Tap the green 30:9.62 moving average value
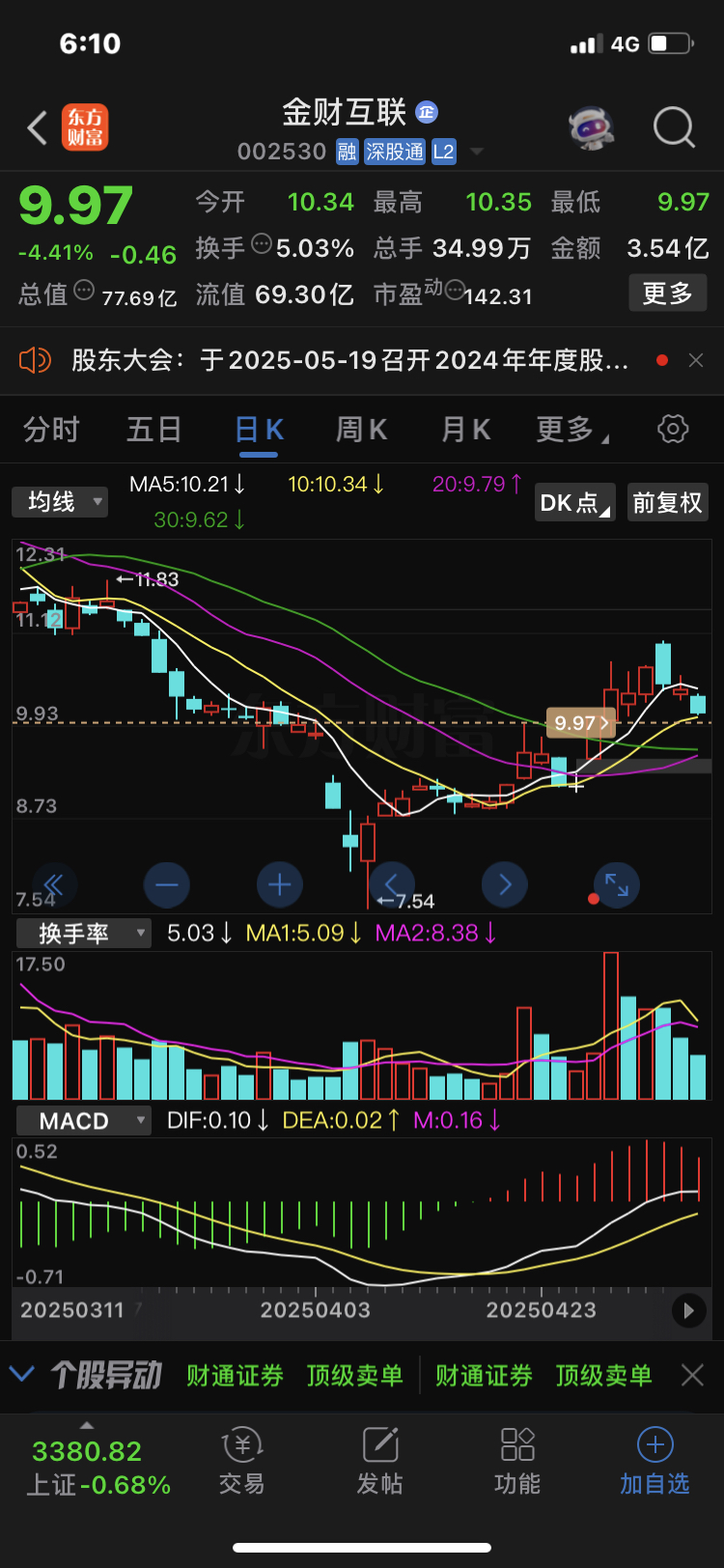This screenshot has height=1568, width=724. tap(200, 519)
